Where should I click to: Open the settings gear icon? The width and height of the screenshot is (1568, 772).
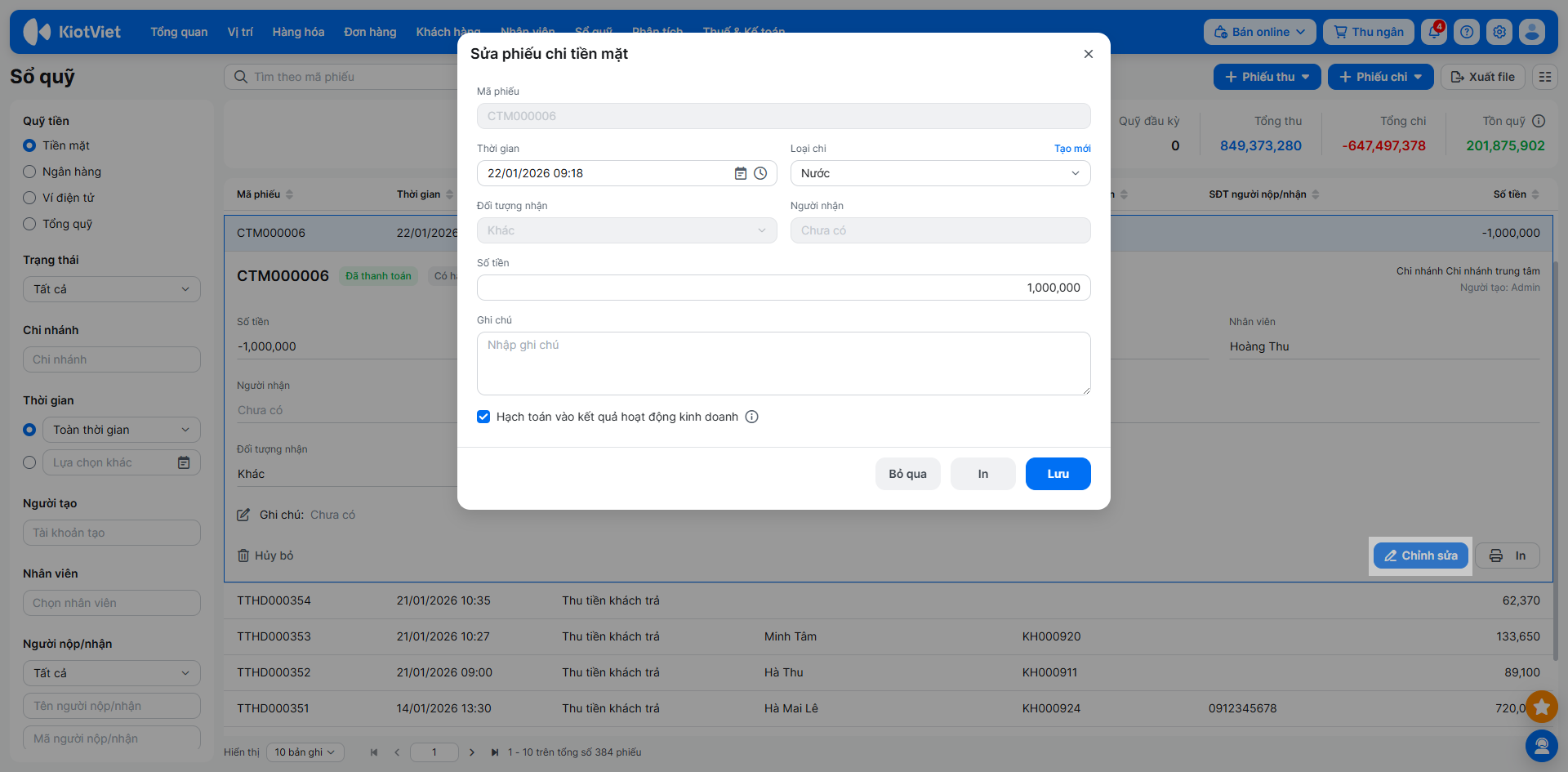[1499, 32]
